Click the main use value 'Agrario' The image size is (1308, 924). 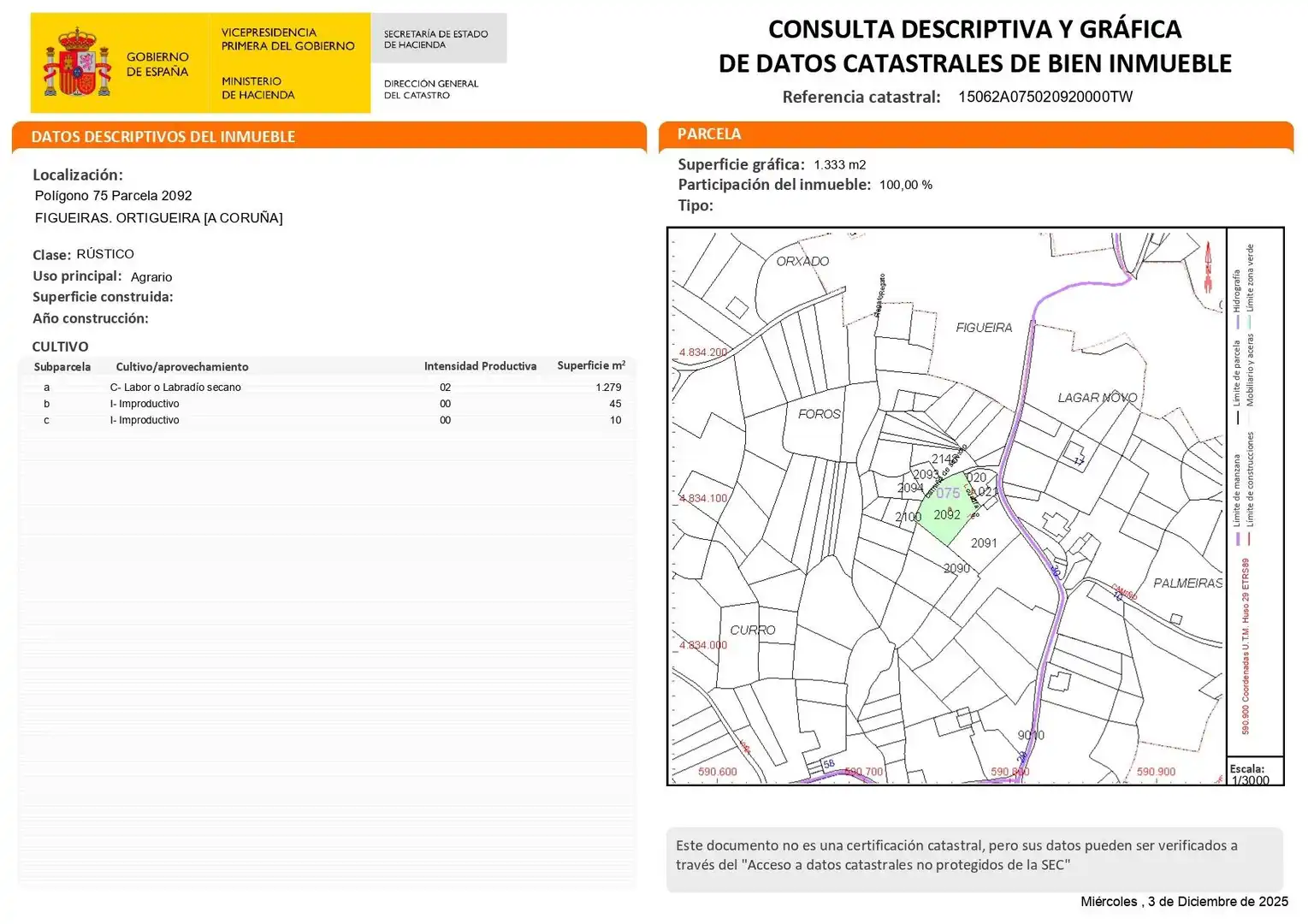coord(151,277)
